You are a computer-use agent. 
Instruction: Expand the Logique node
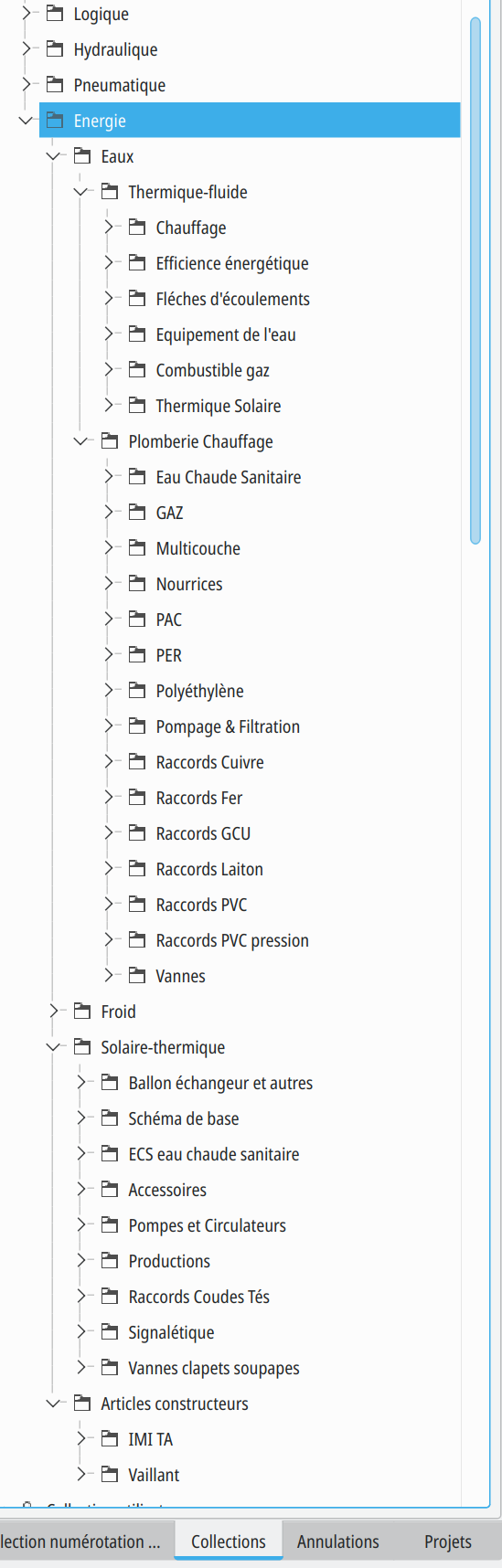coord(26,14)
